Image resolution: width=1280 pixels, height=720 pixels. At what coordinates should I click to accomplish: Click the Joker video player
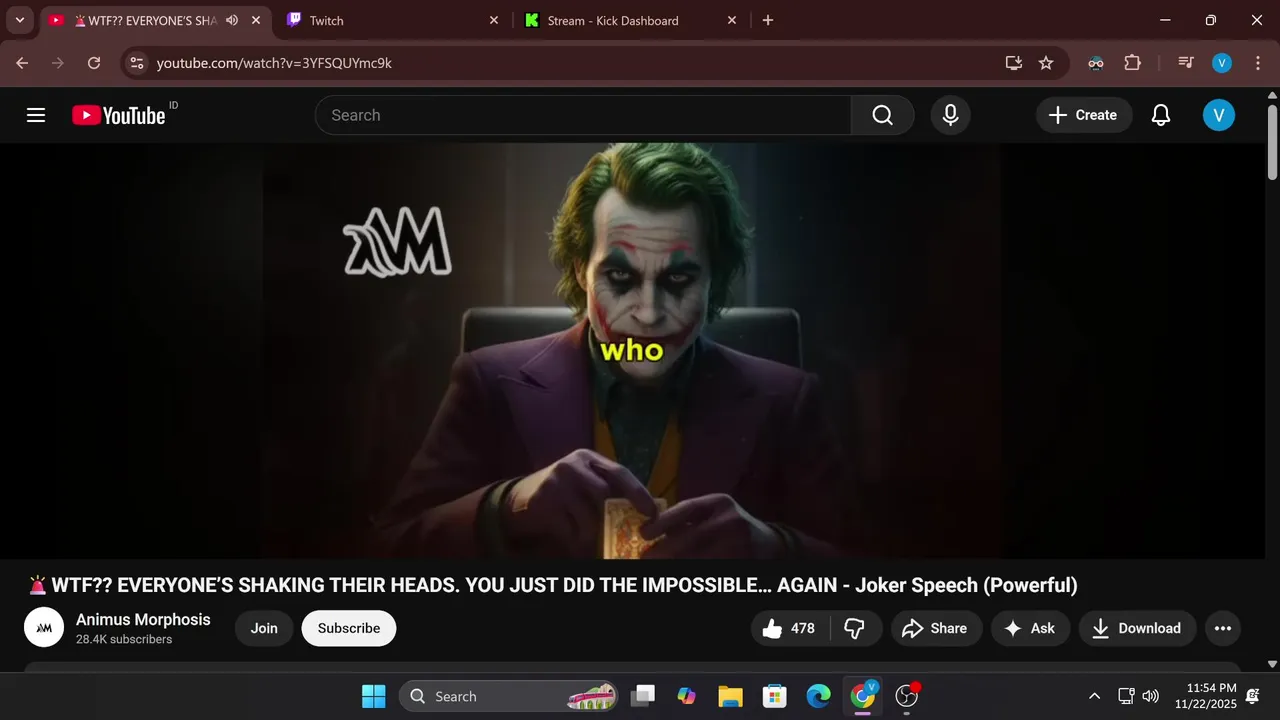(x=632, y=351)
